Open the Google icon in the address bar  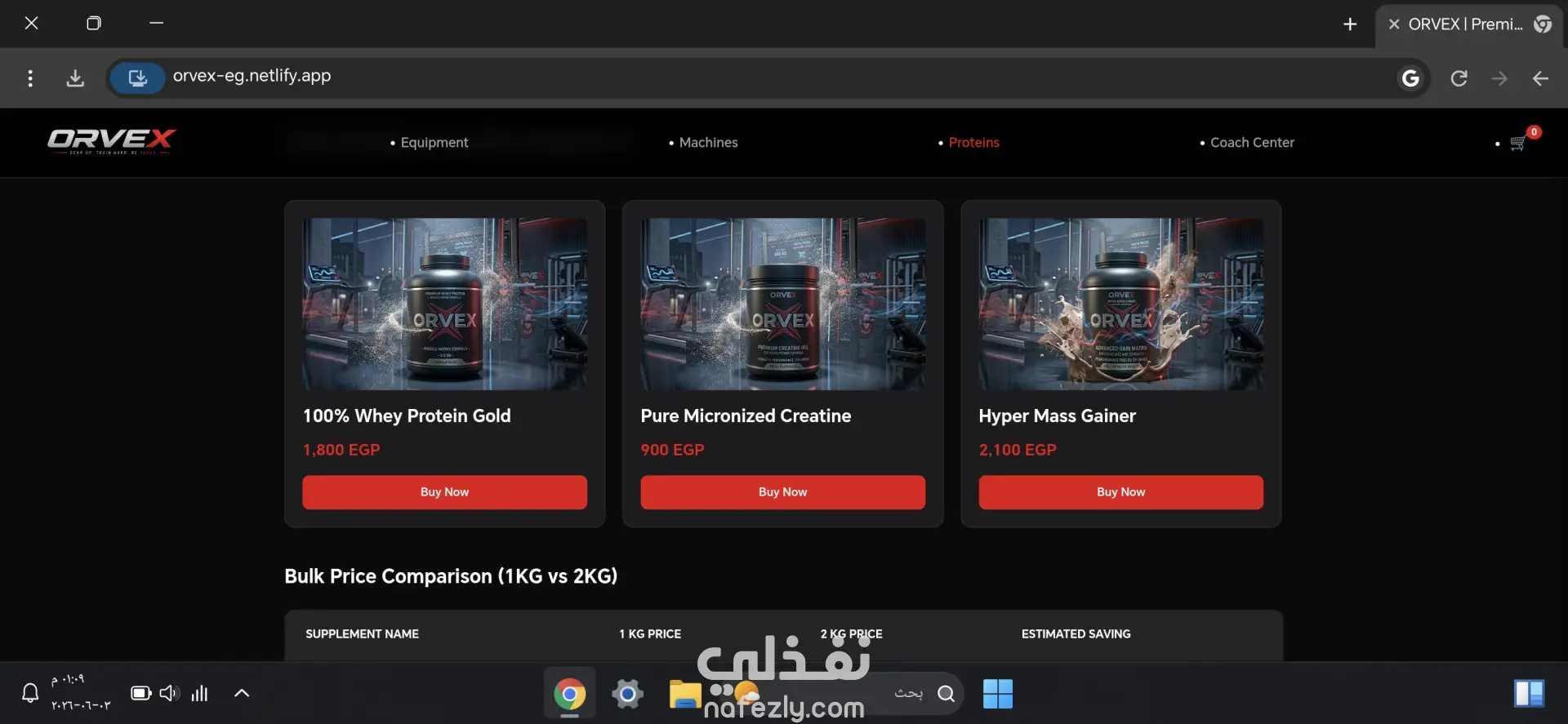click(1410, 78)
